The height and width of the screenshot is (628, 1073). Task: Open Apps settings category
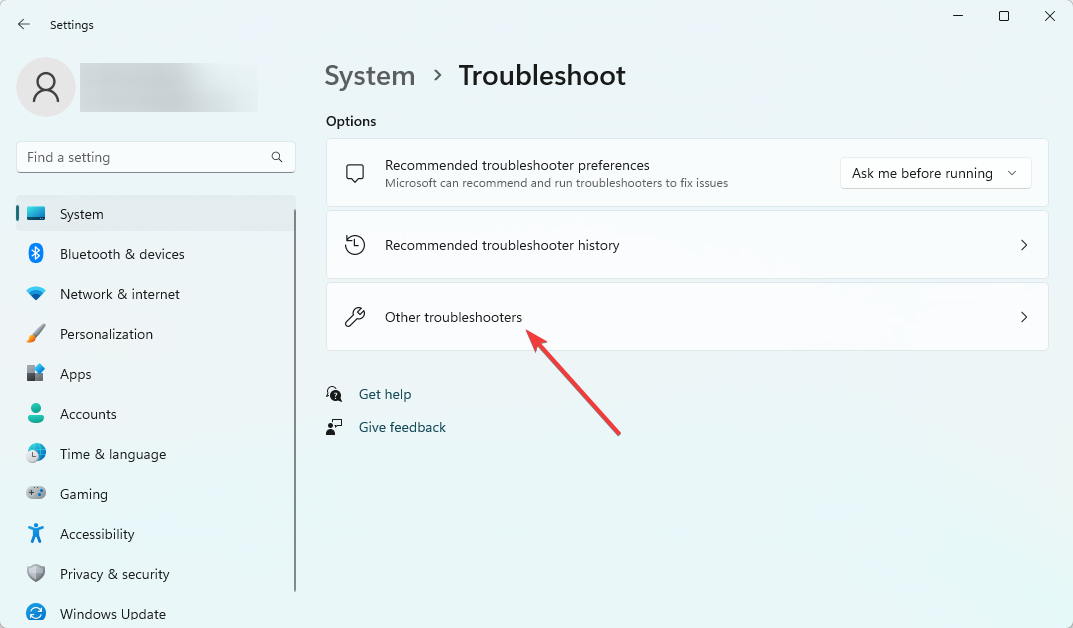click(x=155, y=374)
